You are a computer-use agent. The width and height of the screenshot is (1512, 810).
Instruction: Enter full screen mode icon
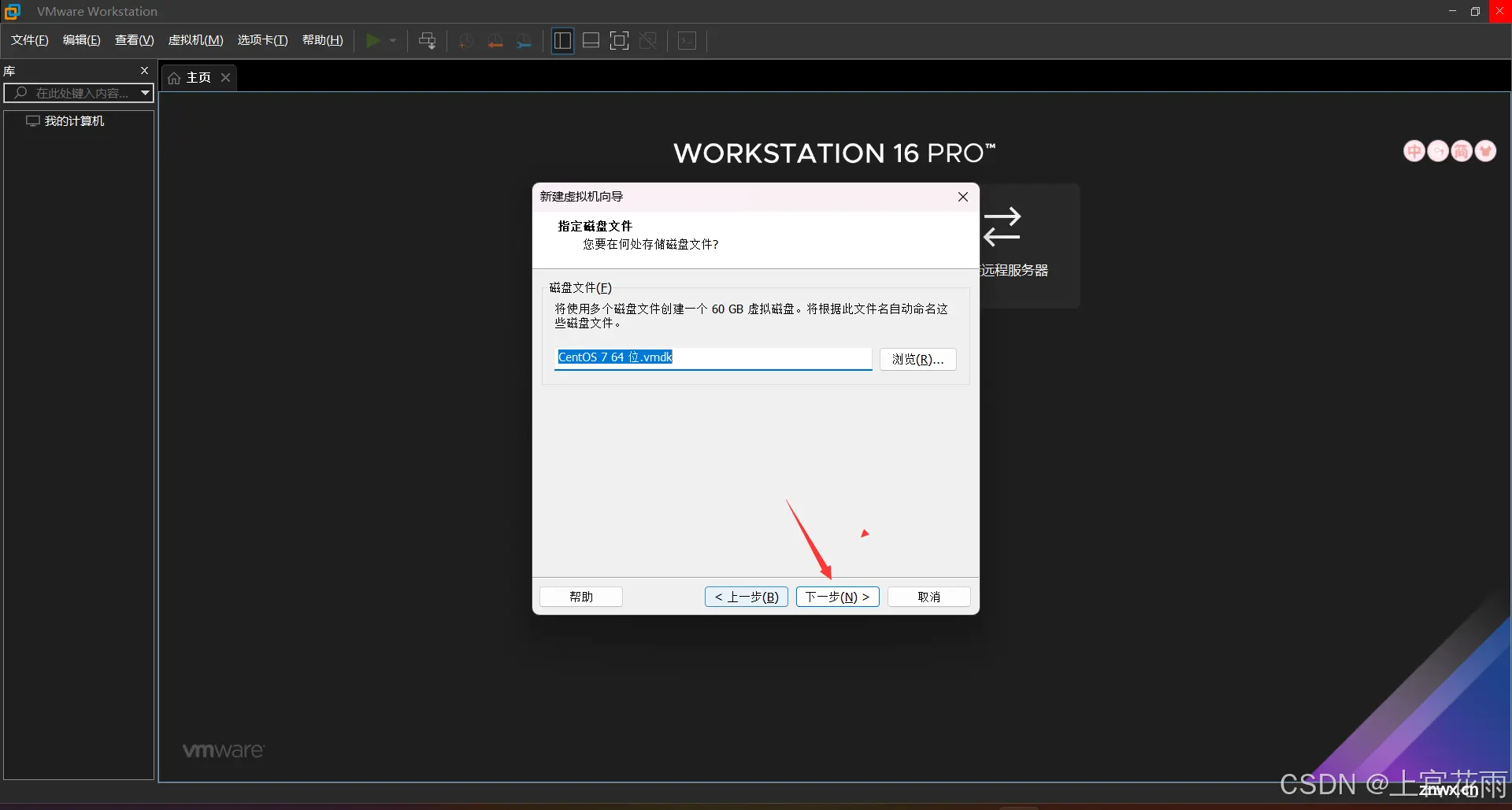point(620,40)
